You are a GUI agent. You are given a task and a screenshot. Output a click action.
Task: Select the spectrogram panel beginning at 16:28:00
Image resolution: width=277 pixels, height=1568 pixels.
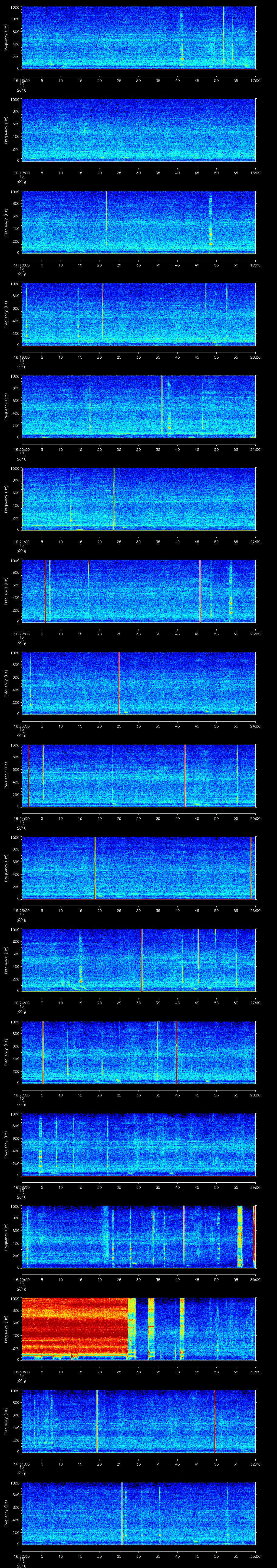tap(138, 1144)
